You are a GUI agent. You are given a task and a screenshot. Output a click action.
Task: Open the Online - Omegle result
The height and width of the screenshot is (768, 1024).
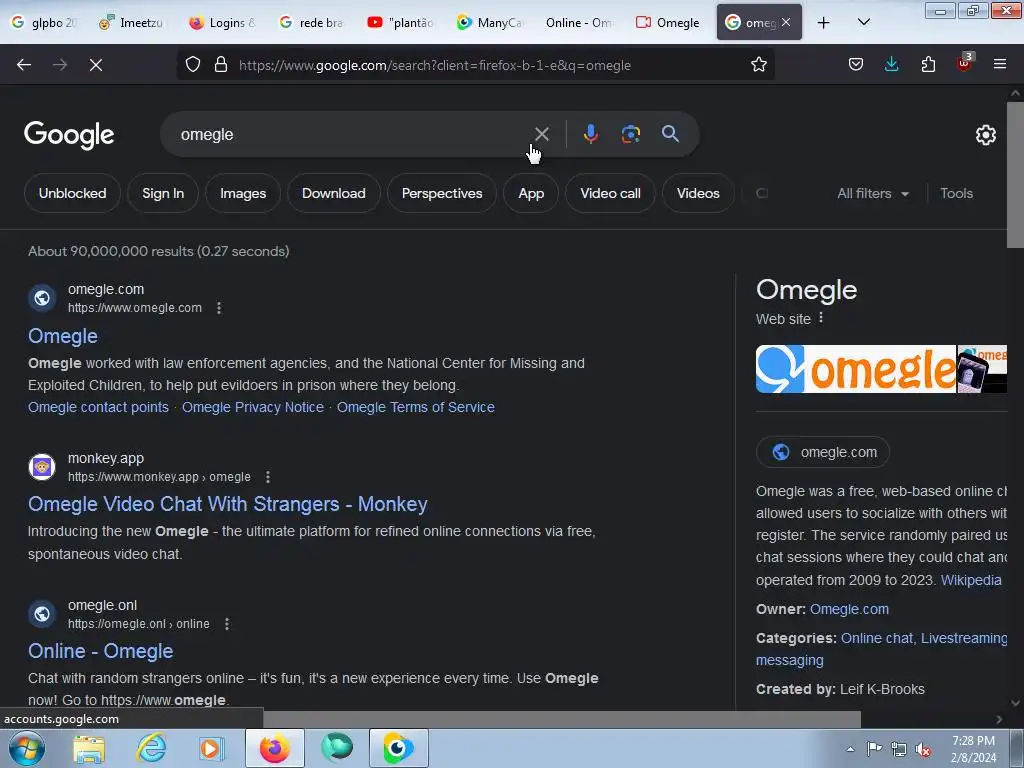coord(101,651)
